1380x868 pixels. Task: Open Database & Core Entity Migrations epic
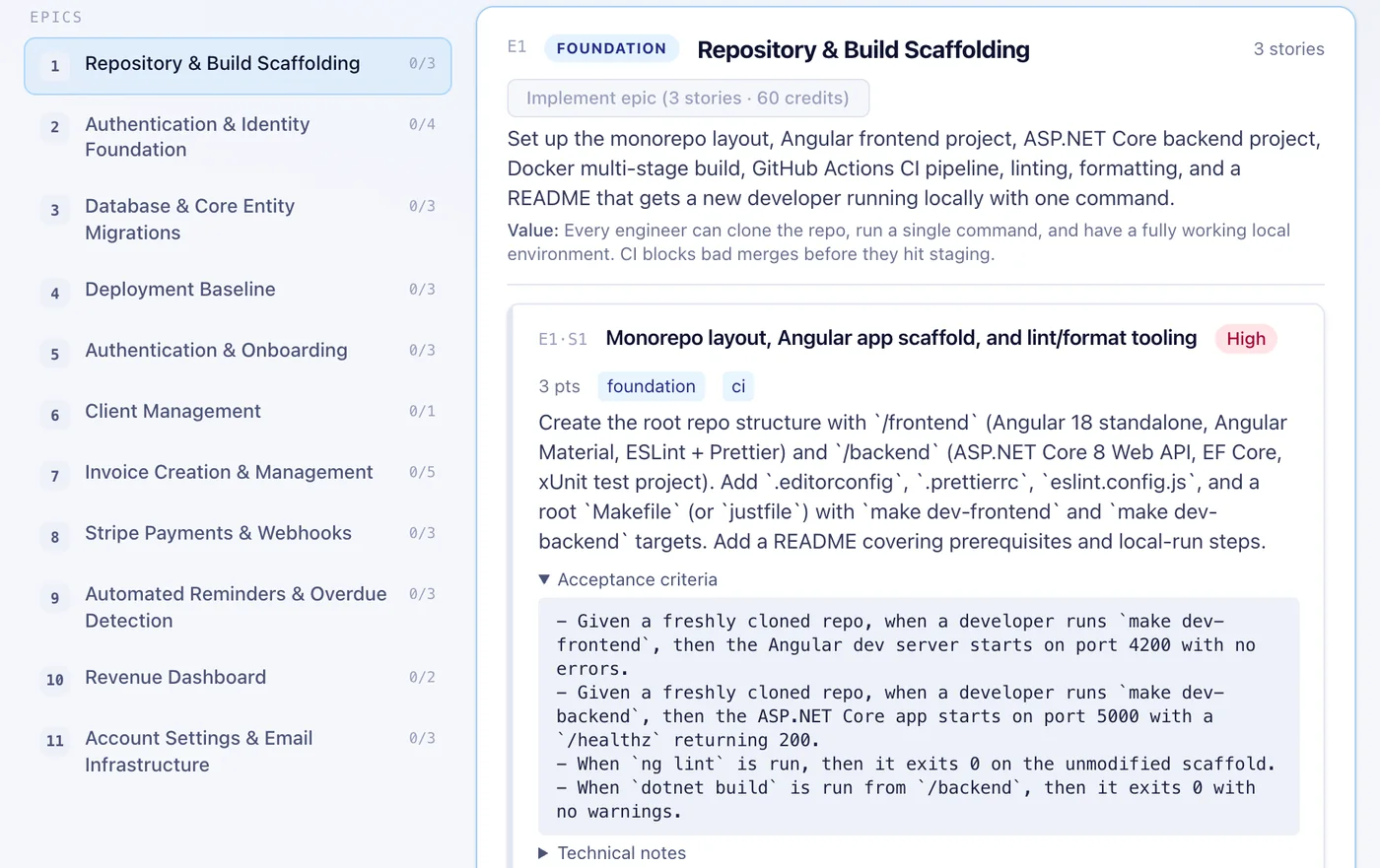tap(238, 220)
